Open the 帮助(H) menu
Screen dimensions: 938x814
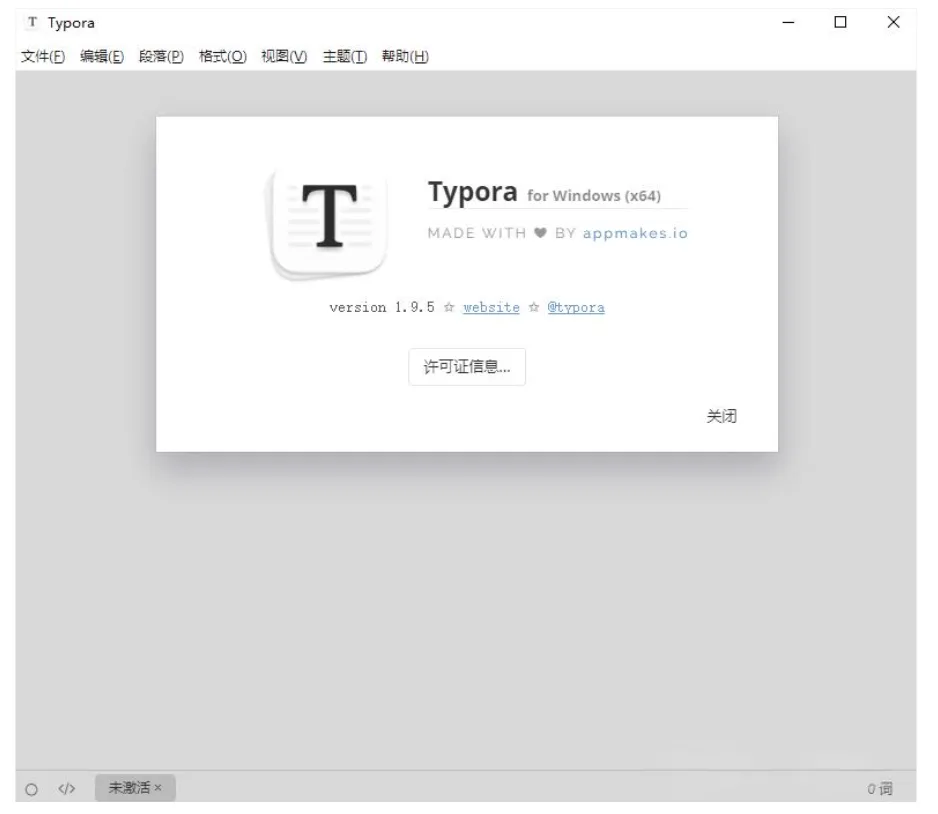point(405,56)
